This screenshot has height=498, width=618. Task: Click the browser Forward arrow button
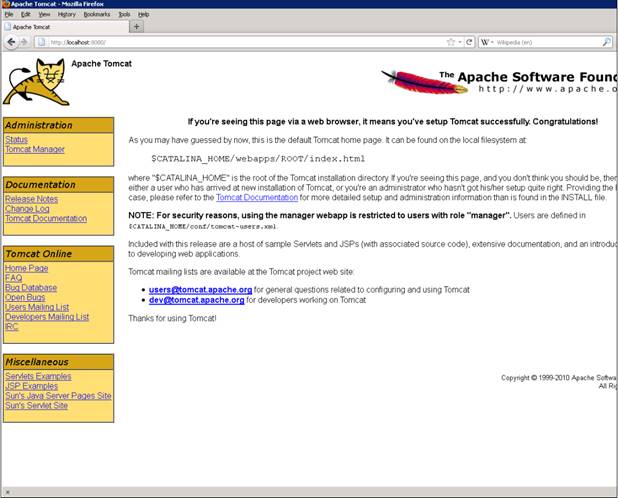pos(23,42)
